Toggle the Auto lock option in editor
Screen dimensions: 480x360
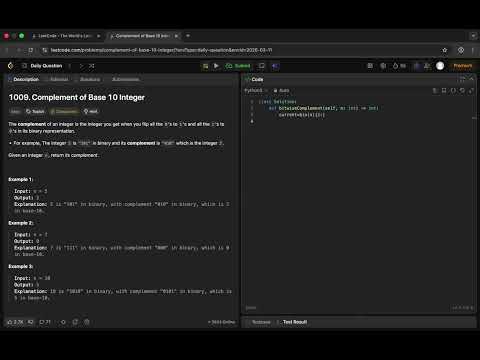click(x=281, y=90)
